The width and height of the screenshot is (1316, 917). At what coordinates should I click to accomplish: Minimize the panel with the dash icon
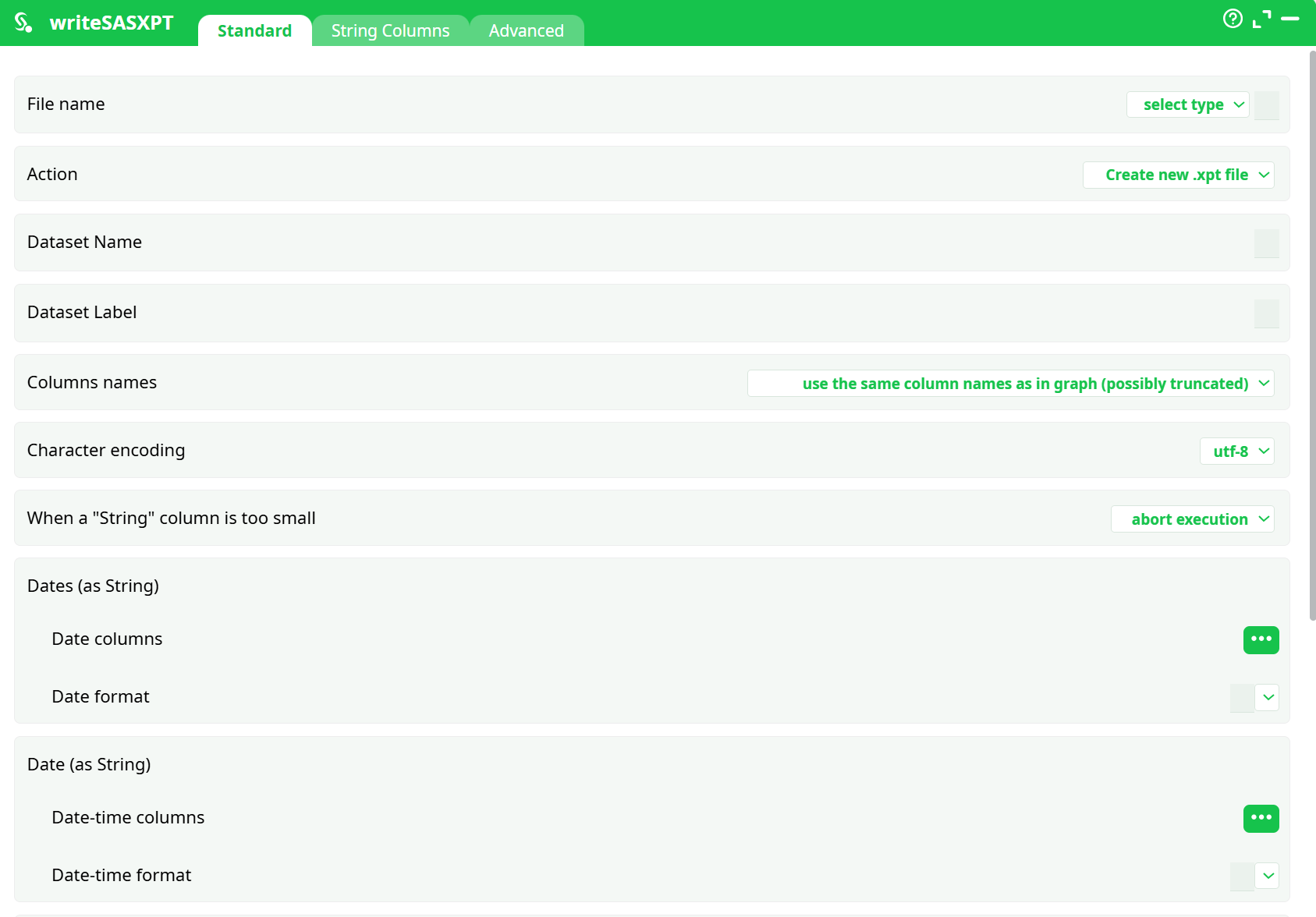click(1290, 19)
